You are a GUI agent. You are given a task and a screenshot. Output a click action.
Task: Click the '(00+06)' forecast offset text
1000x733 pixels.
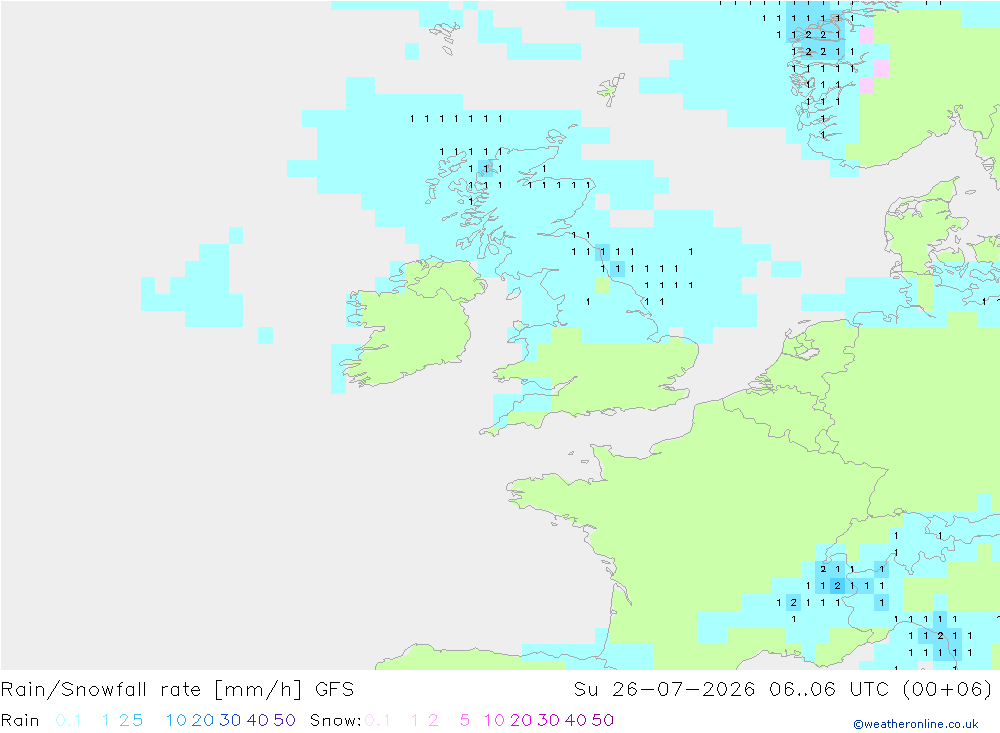pyautogui.click(x=947, y=690)
